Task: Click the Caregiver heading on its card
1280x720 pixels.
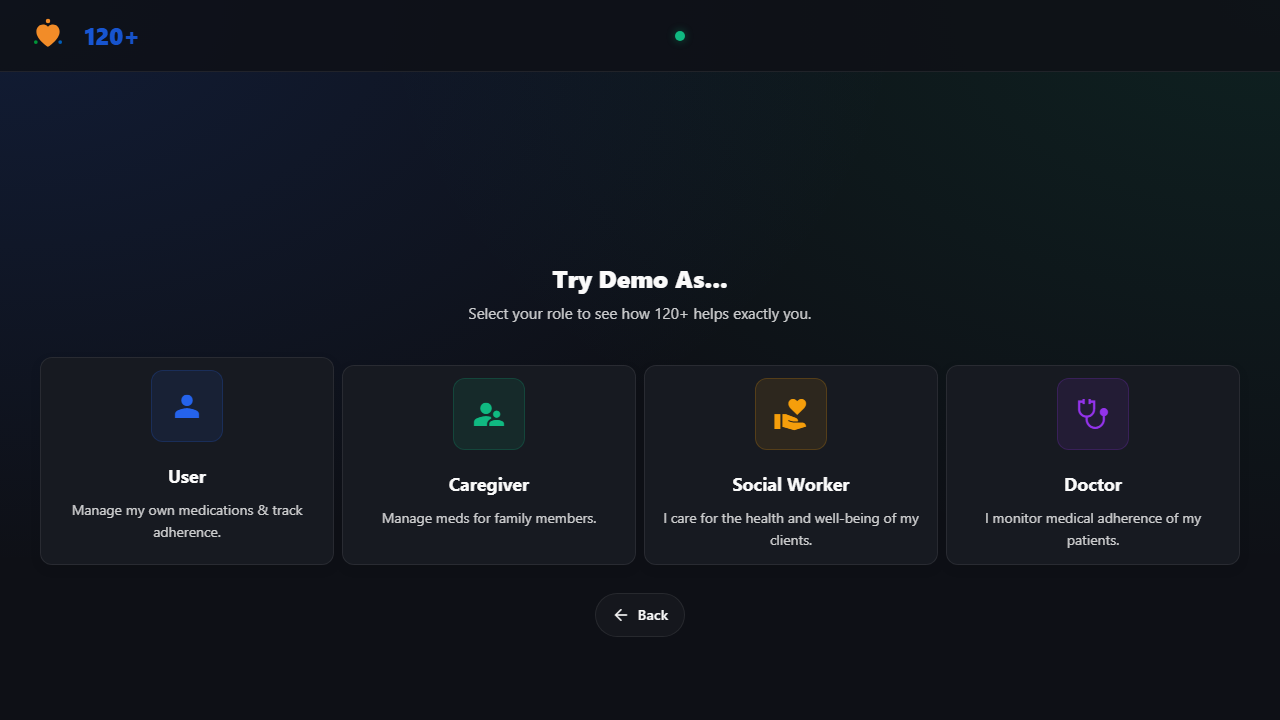Action: click(x=488, y=484)
